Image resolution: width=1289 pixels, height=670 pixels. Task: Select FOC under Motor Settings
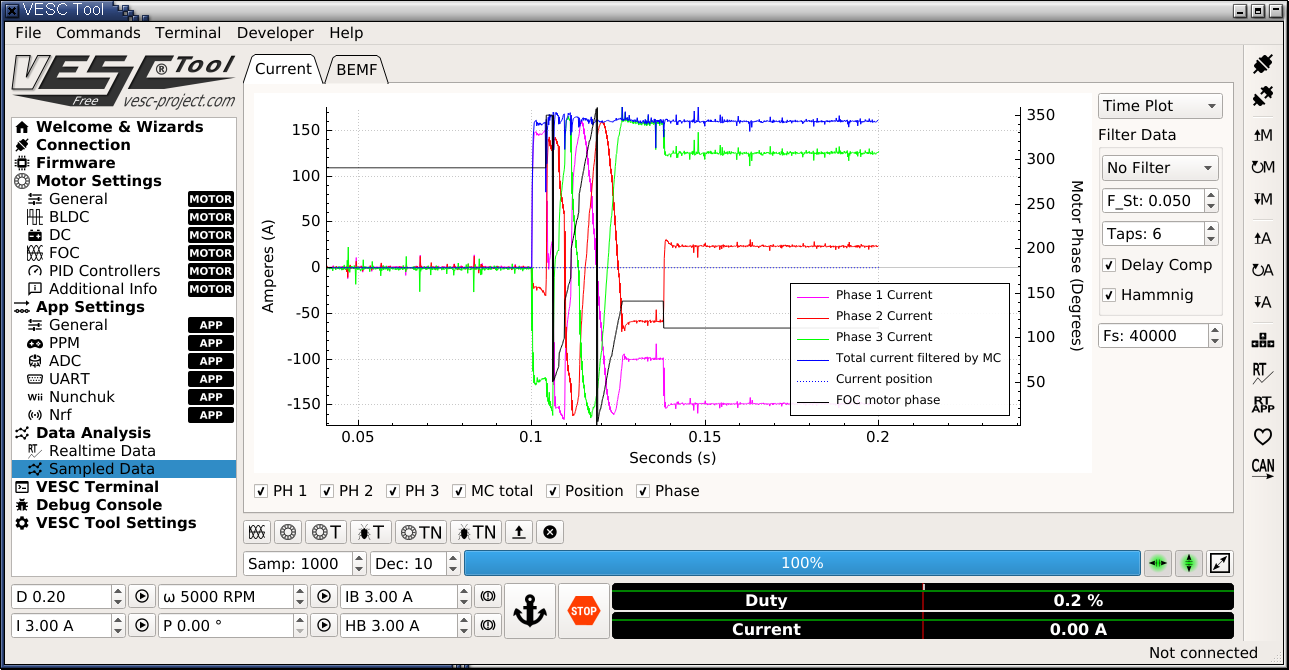click(124, 253)
